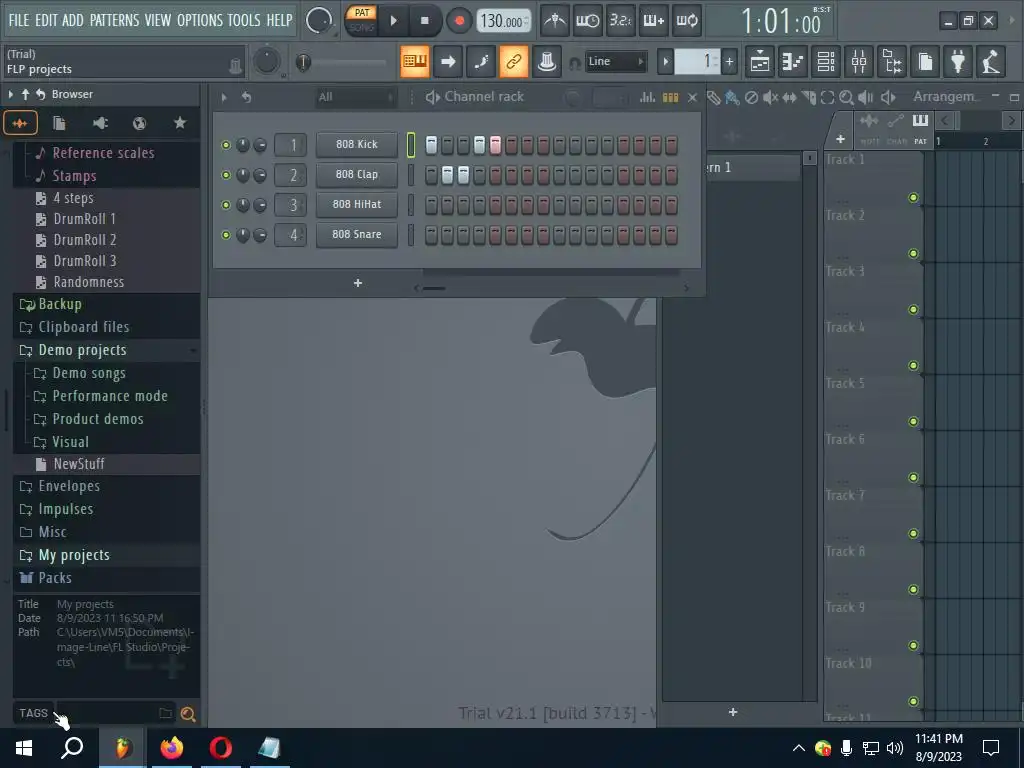Mute the 808 Snare channel LED
The height and width of the screenshot is (768, 1024).
click(226, 234)
